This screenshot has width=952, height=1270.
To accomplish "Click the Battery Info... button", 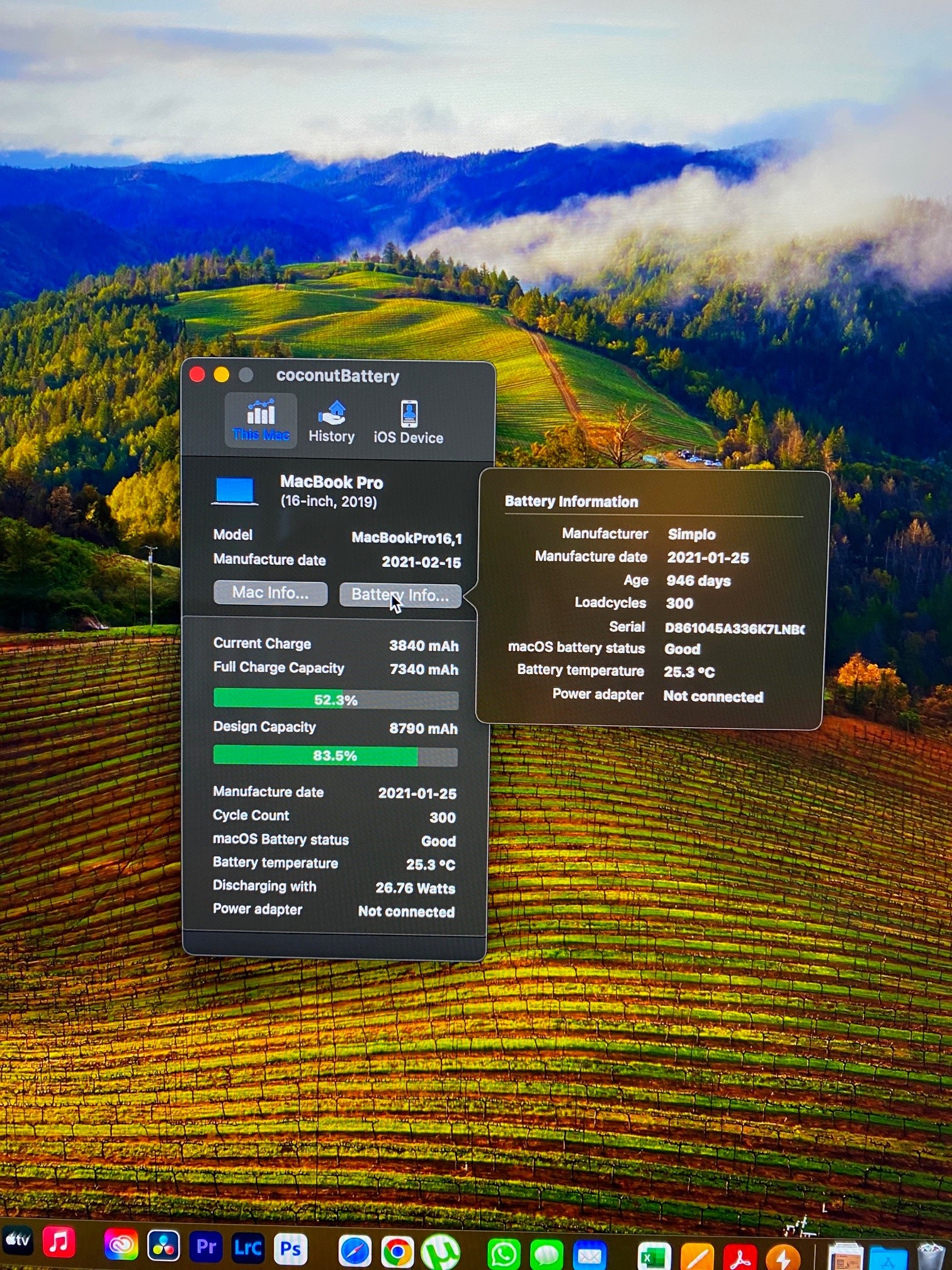I will point(400,595).
